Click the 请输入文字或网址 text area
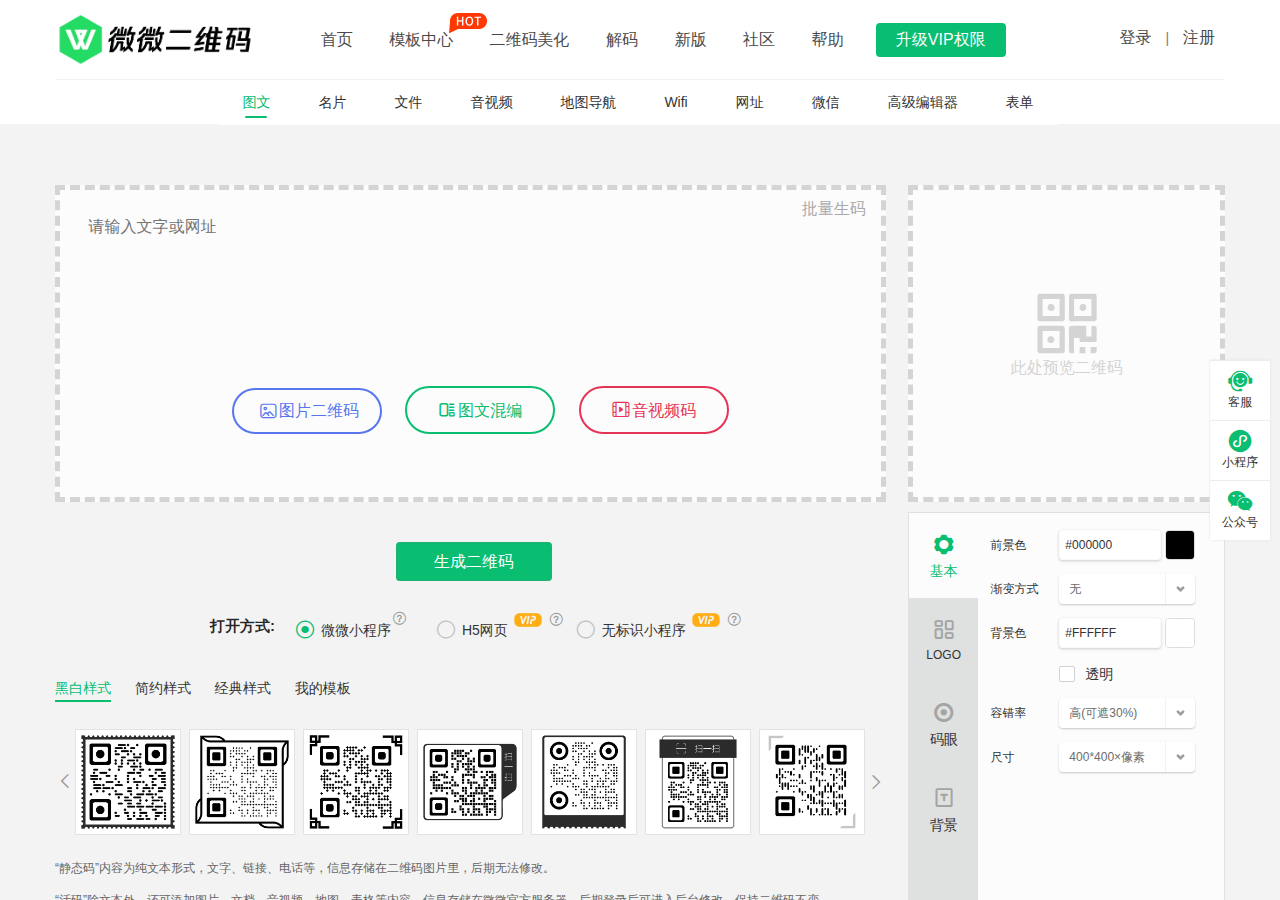The image size is (1280, 900). coord(470,343)
